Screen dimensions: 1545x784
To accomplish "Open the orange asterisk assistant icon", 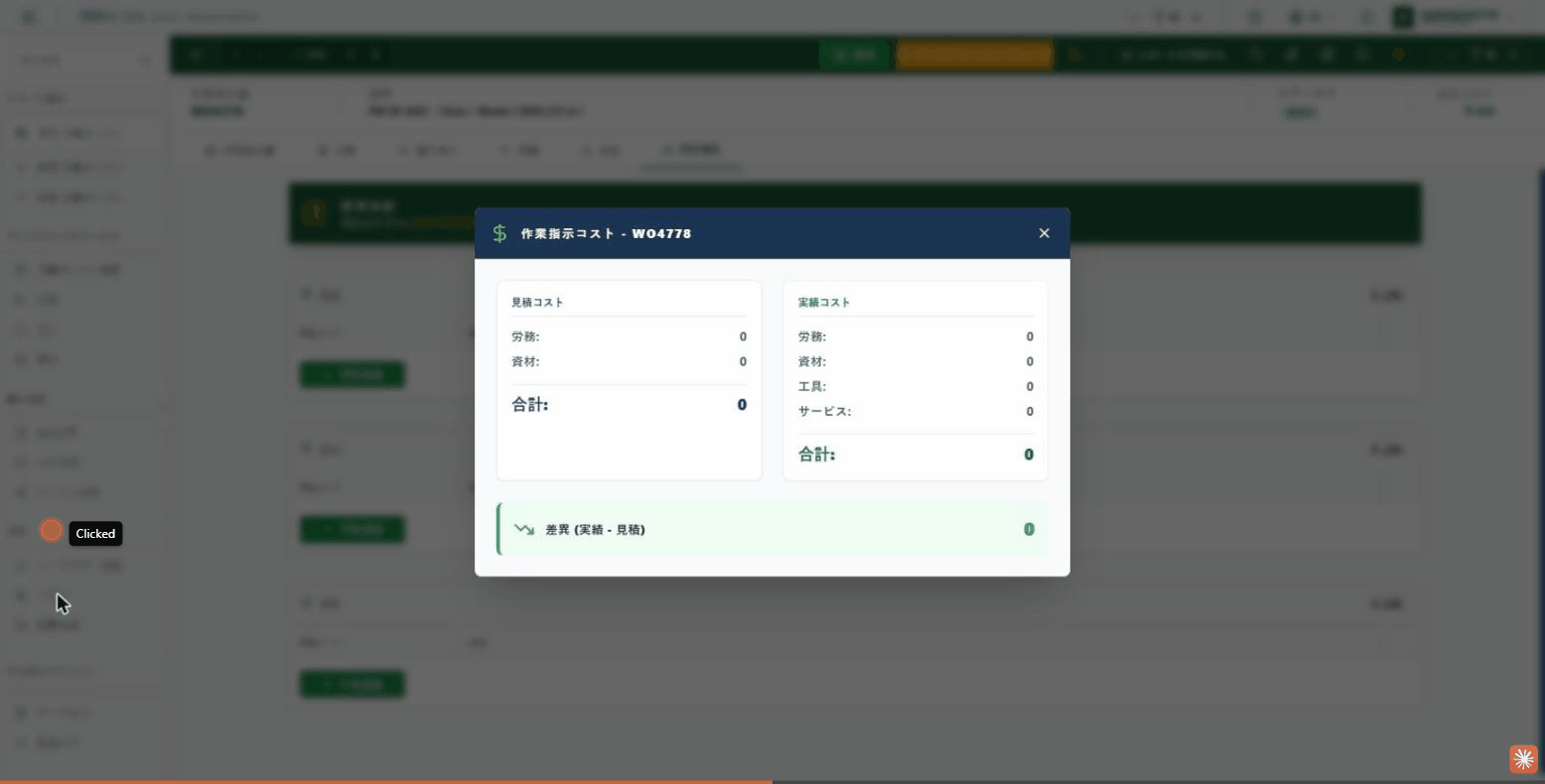I will [1523, 759].
